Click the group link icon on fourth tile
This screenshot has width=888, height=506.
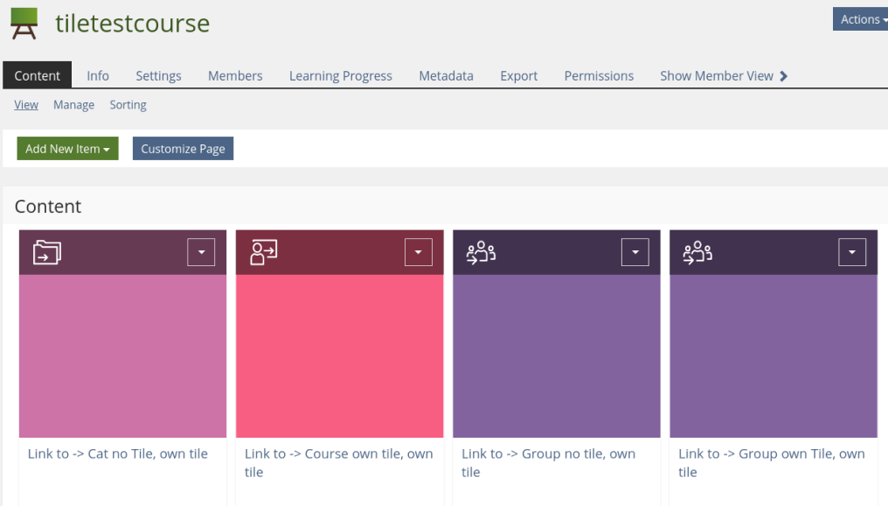coord(698,253)
